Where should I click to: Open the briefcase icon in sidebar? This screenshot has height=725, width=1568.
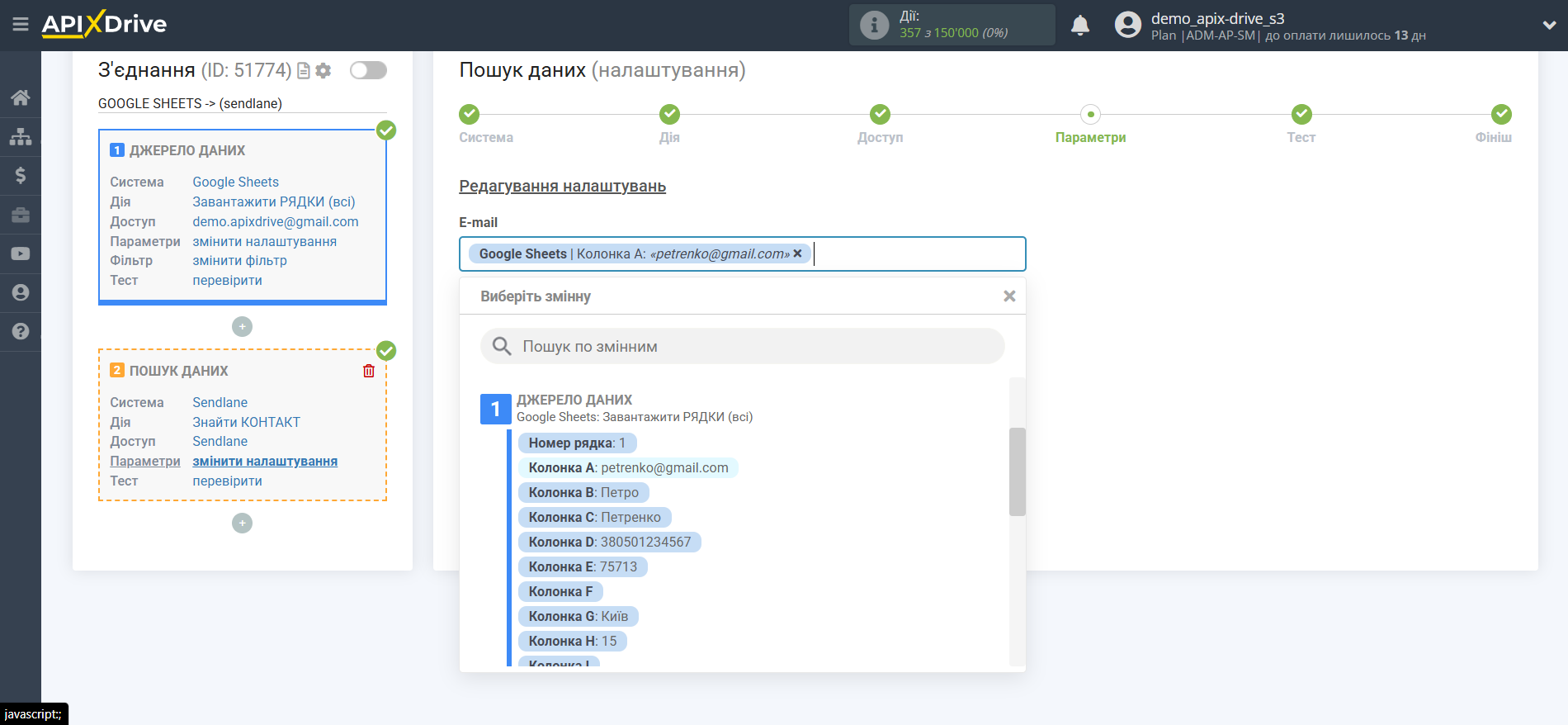pos(21,215)
